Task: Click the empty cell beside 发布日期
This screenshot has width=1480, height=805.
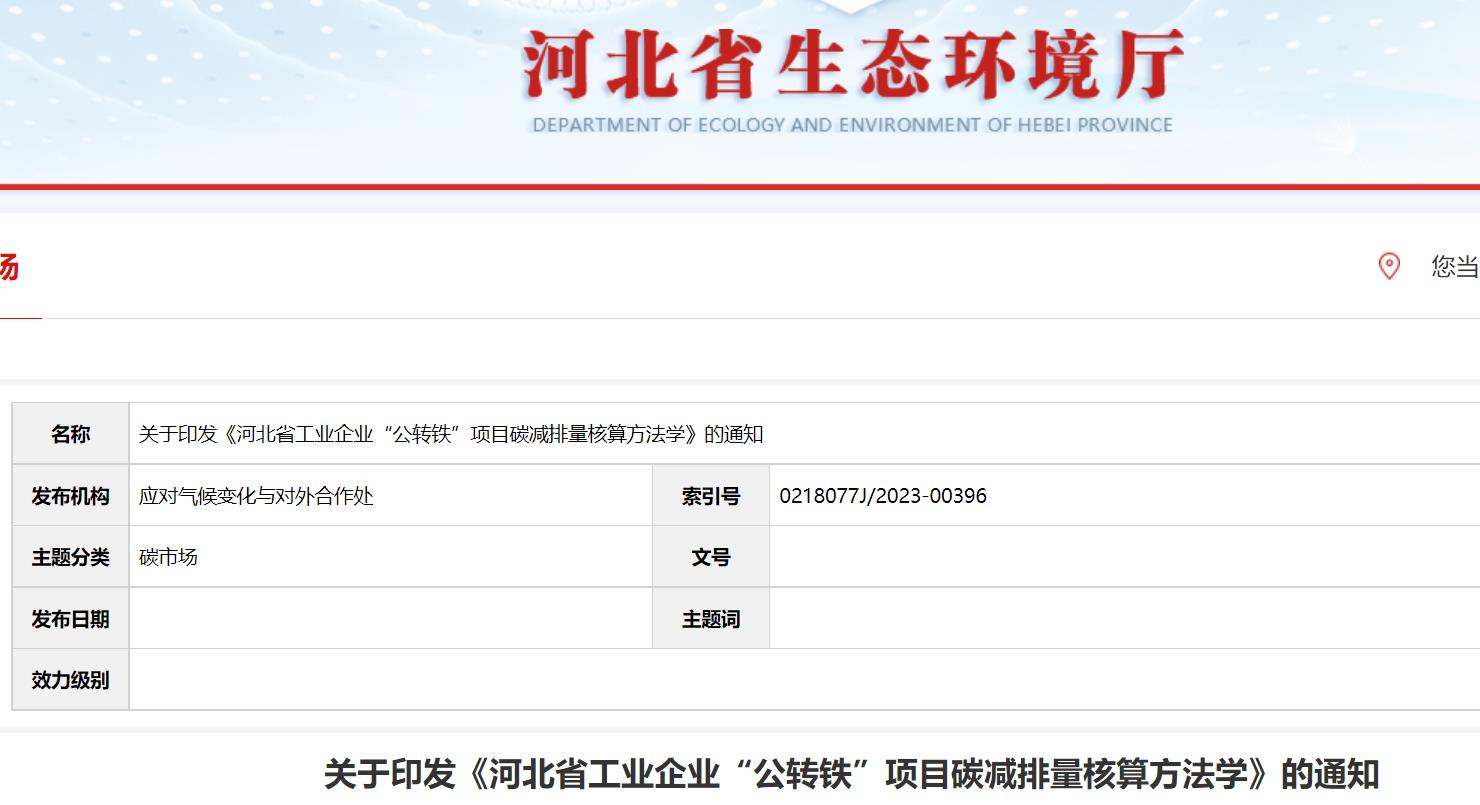Action: point(390,619)
